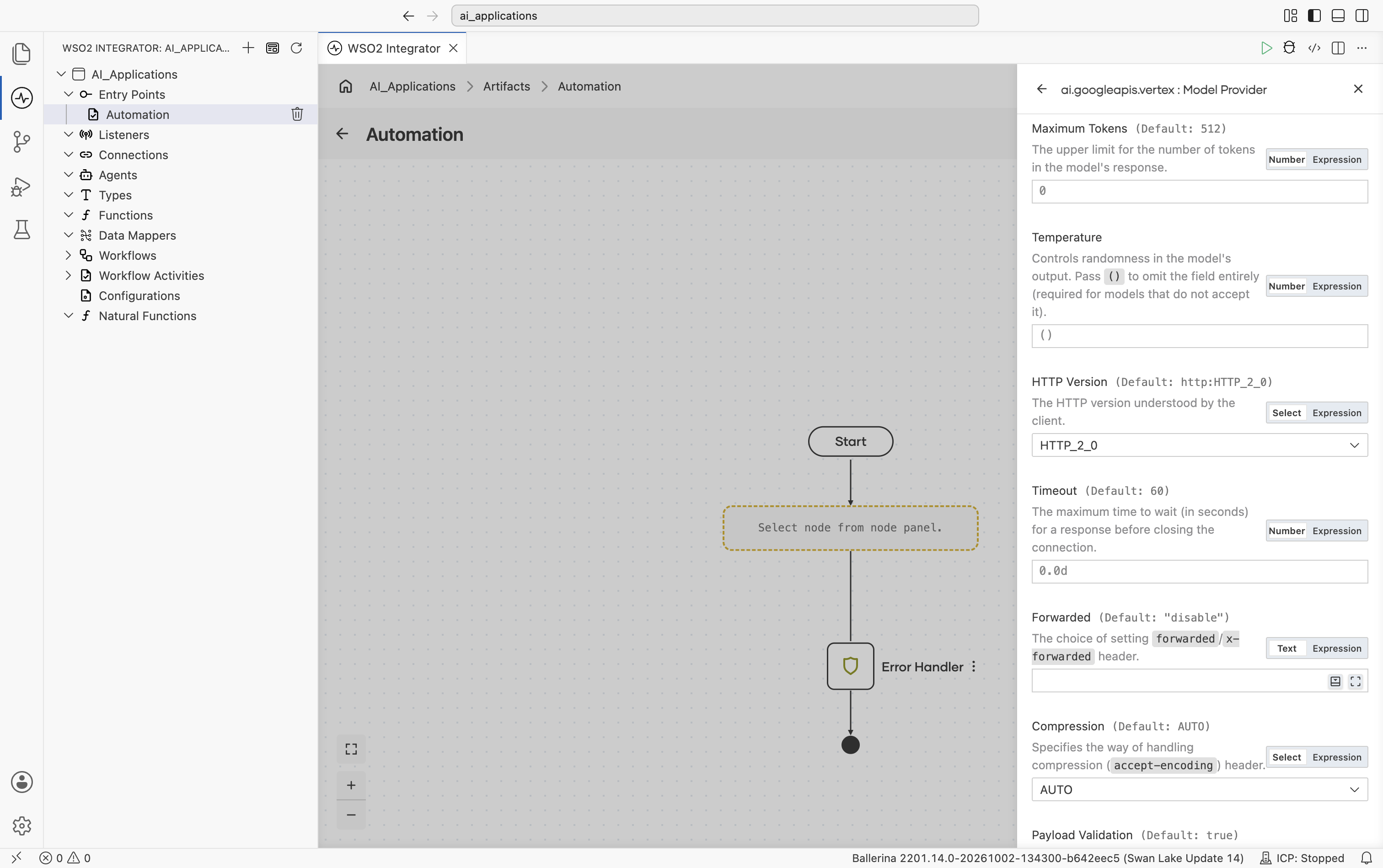Open Run and Debug view icon
Viewport: 1383px width, 868px height.
tap(21, 187)
